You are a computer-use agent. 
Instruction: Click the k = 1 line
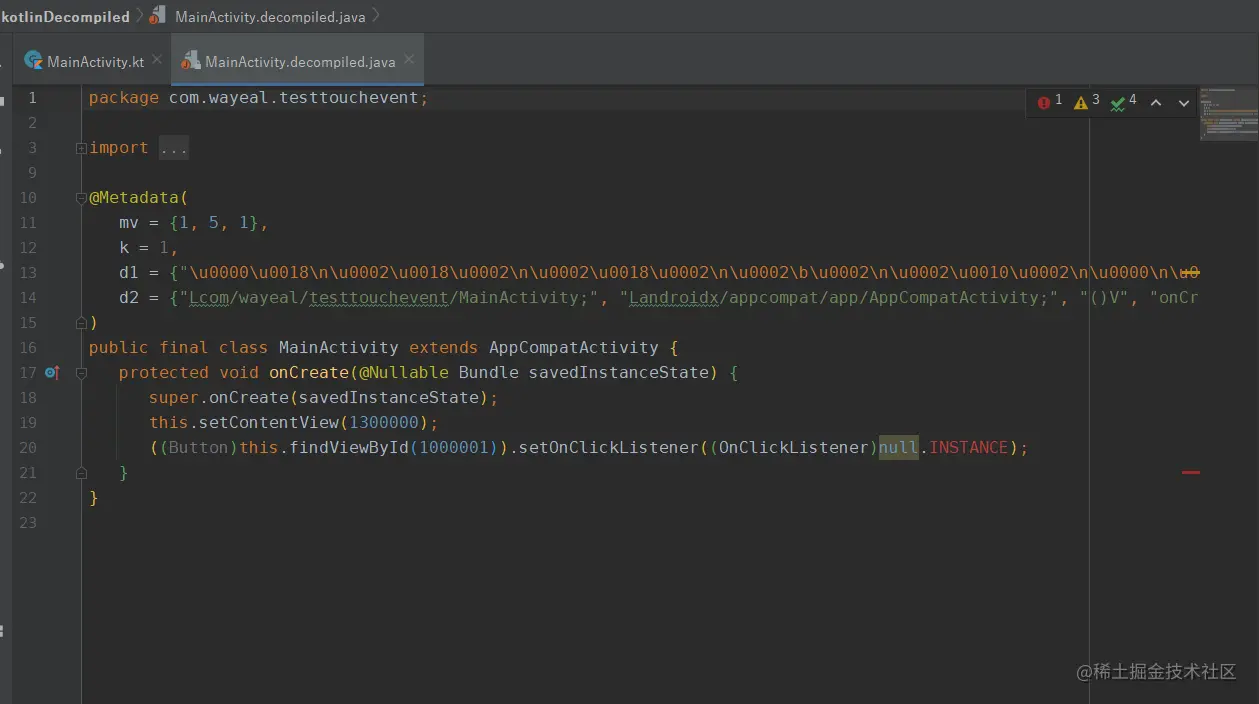(x=149, y=248)
